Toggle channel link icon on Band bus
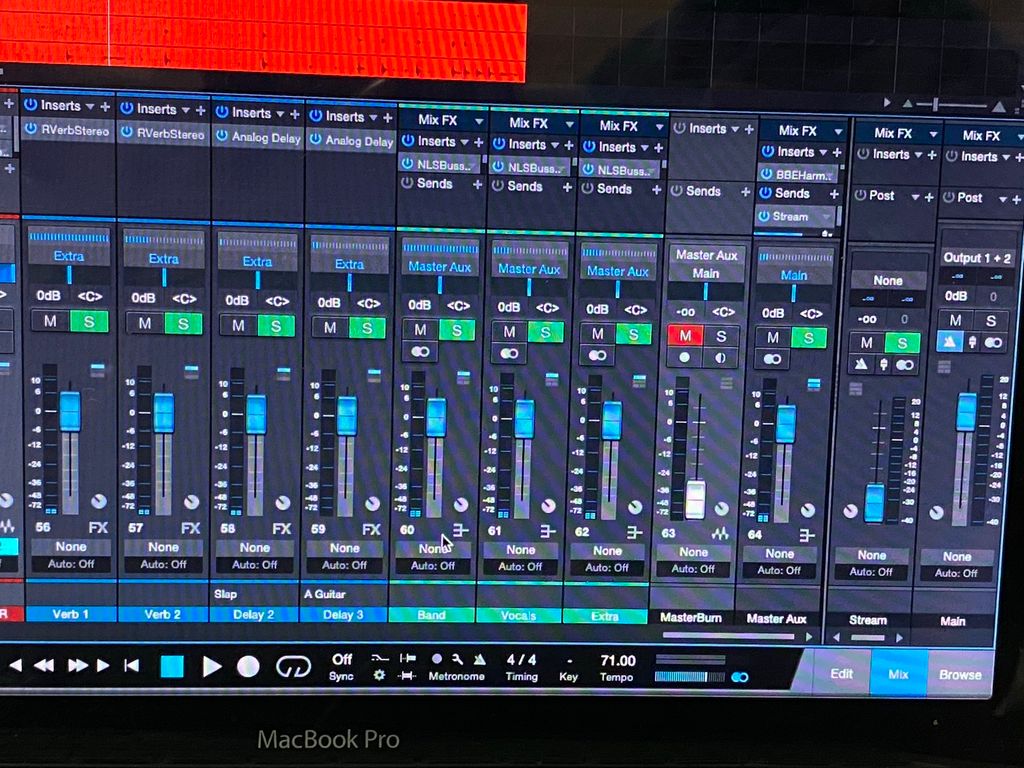 click(x=419, y=352)
